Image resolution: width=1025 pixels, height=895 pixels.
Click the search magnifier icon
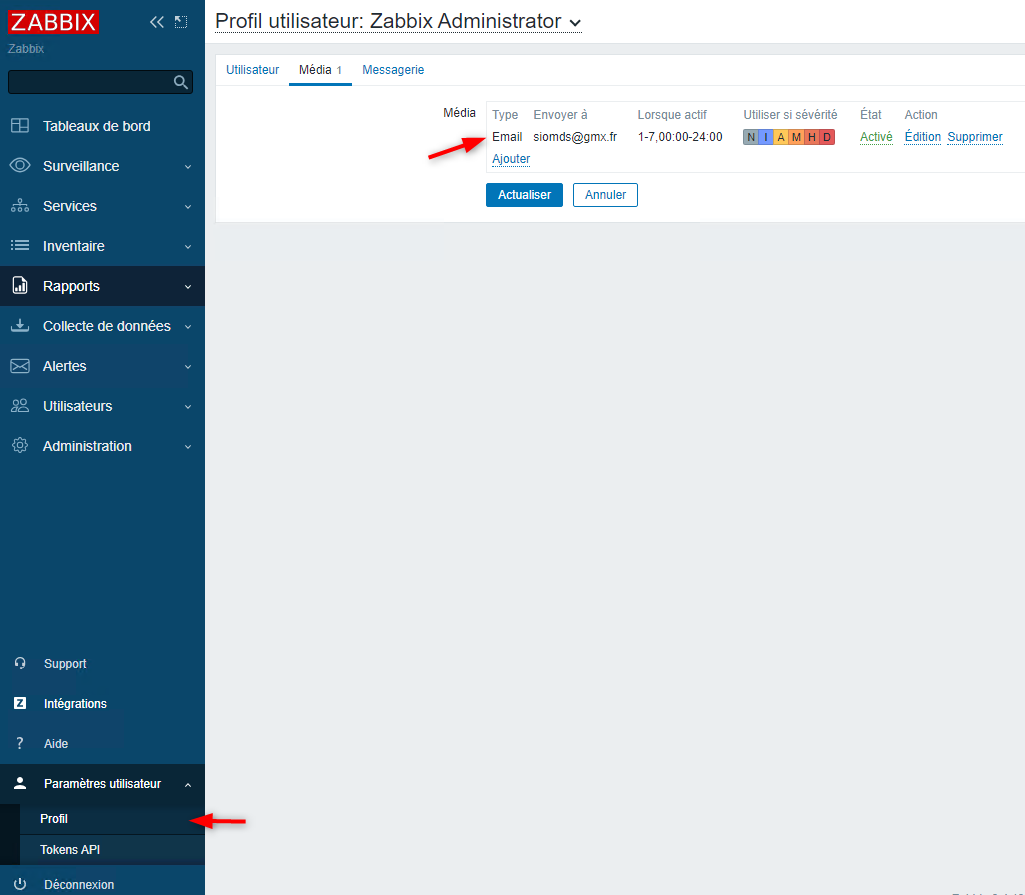pos(181,82)
